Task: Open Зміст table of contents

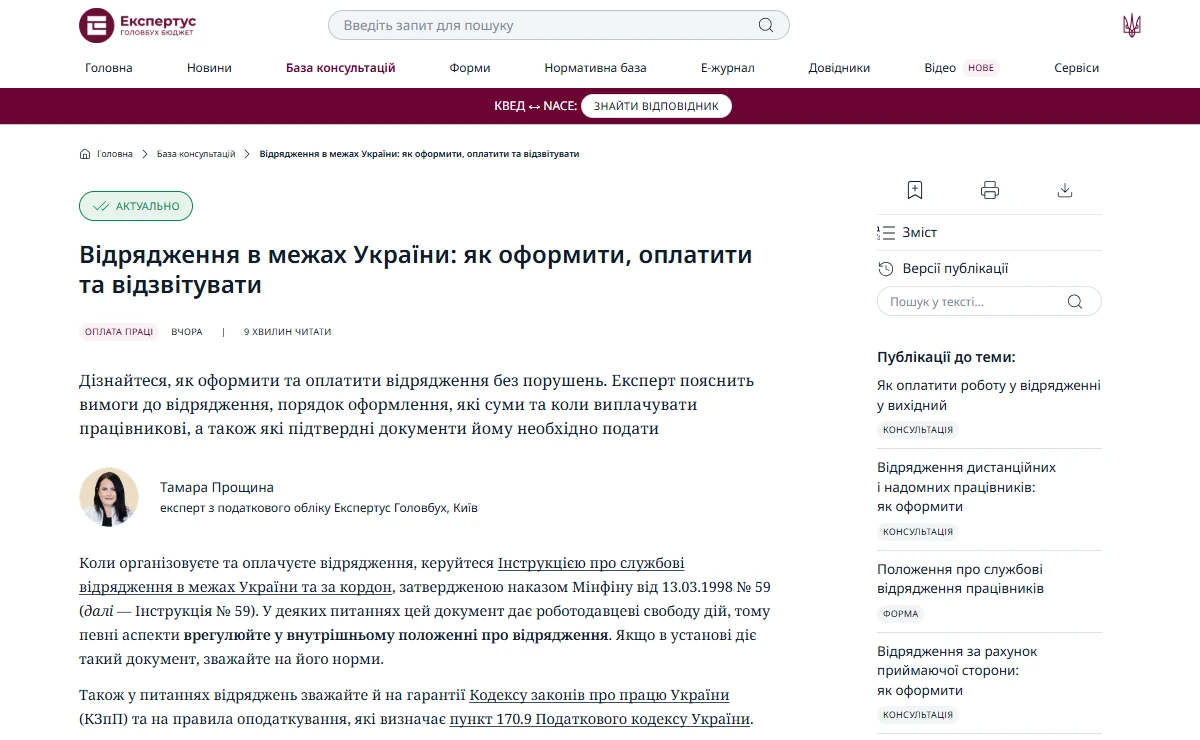Action: [x=920, y=232]
